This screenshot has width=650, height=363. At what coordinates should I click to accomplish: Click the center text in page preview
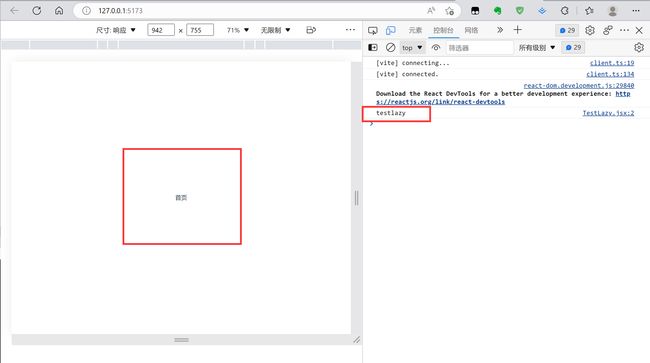tap(181, 198)
